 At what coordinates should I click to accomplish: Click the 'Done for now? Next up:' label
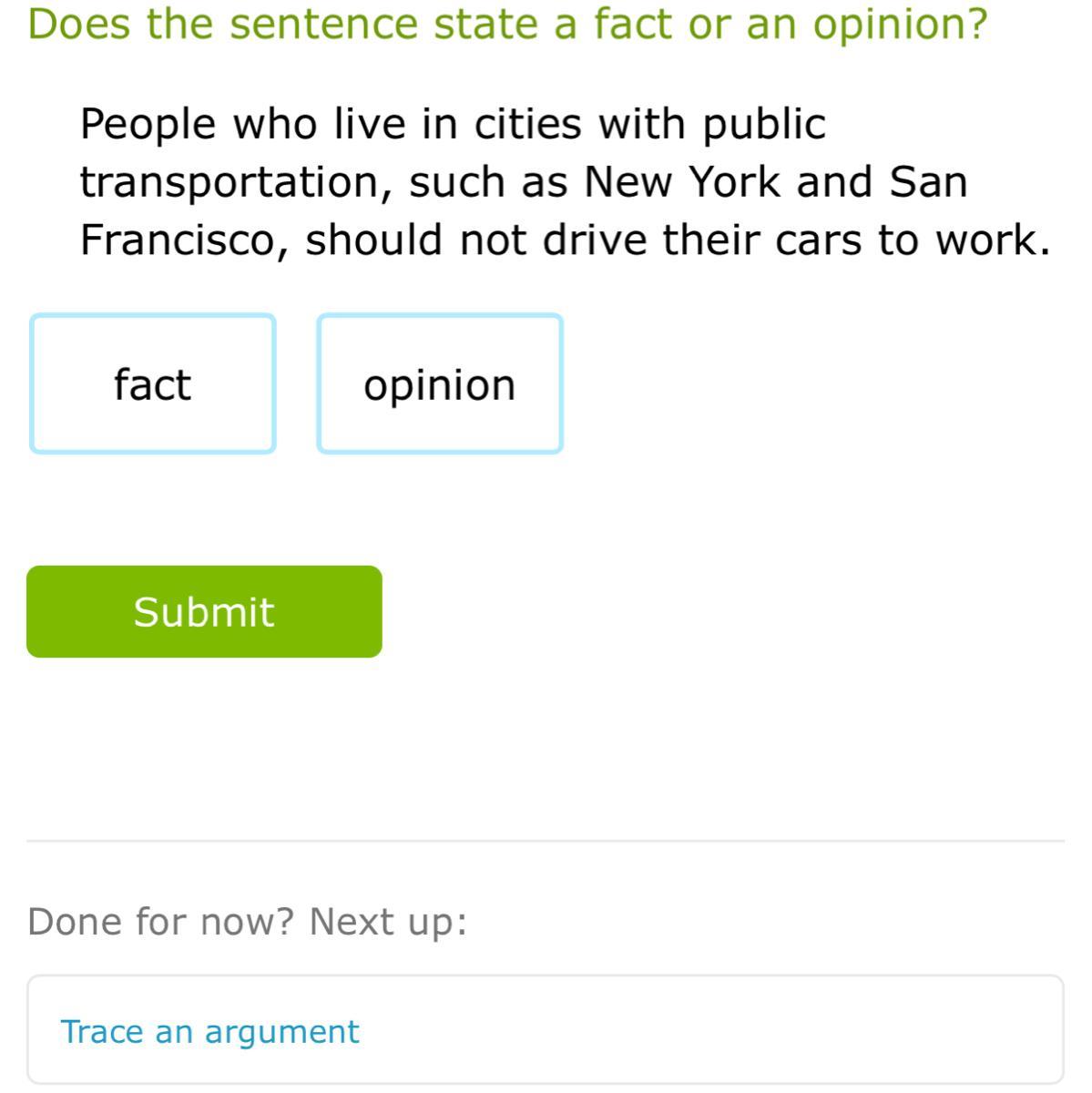[x=248, y=921]
